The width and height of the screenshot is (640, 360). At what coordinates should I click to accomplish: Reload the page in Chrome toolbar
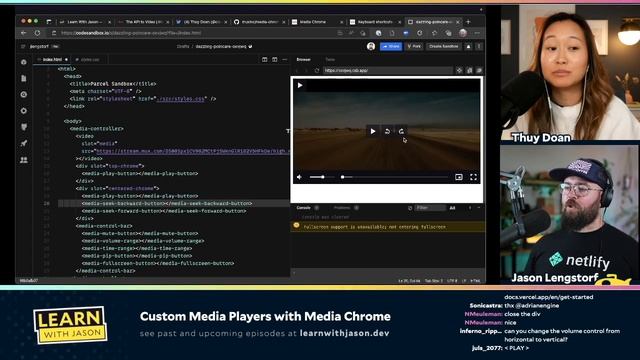click(x=38, y=33)
